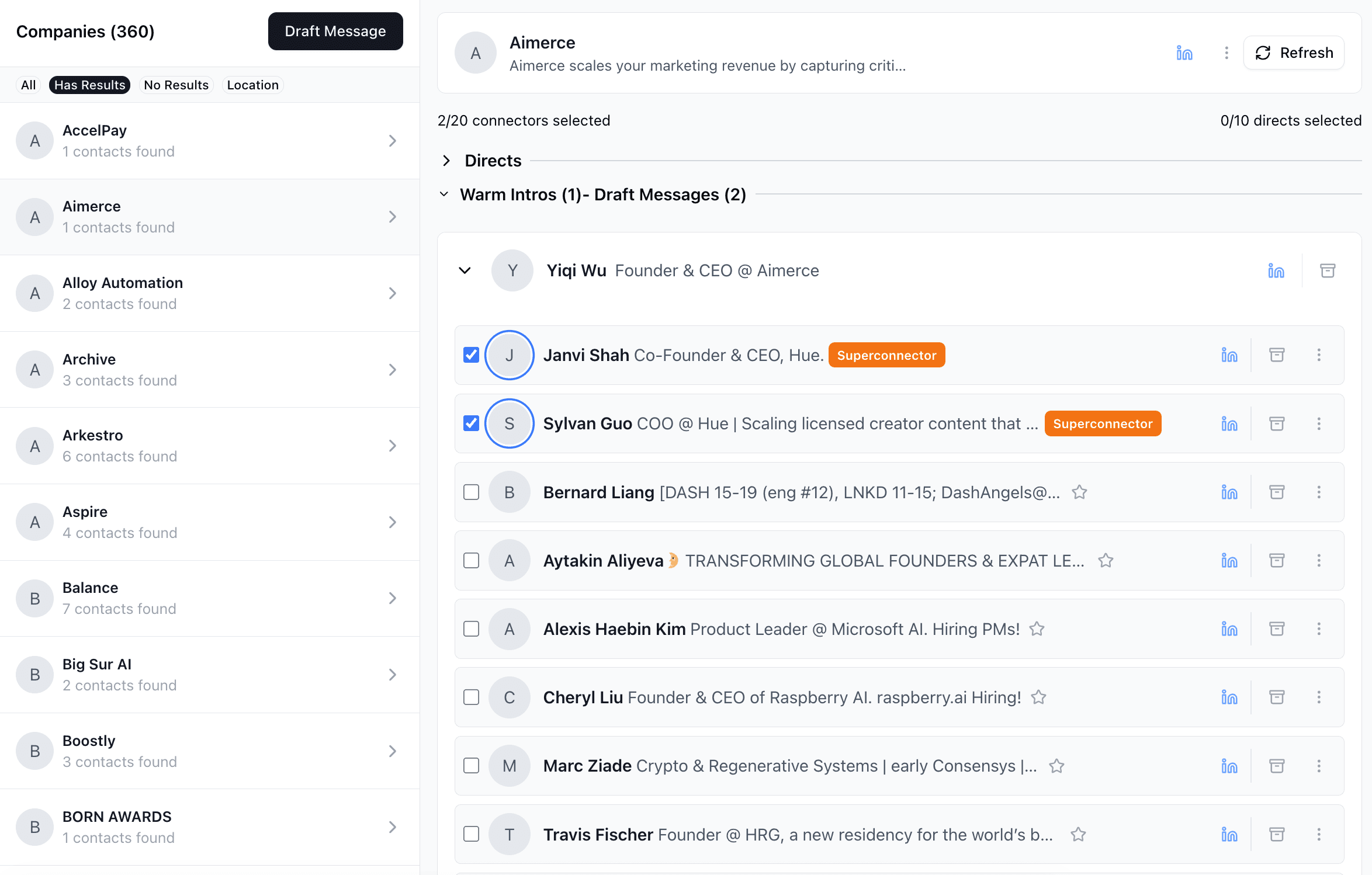Image resolution: width=1372 pixels, height=875 pixels.
Task: Star Bernard Liang as favorite
Action: [x=1079, y=492]
